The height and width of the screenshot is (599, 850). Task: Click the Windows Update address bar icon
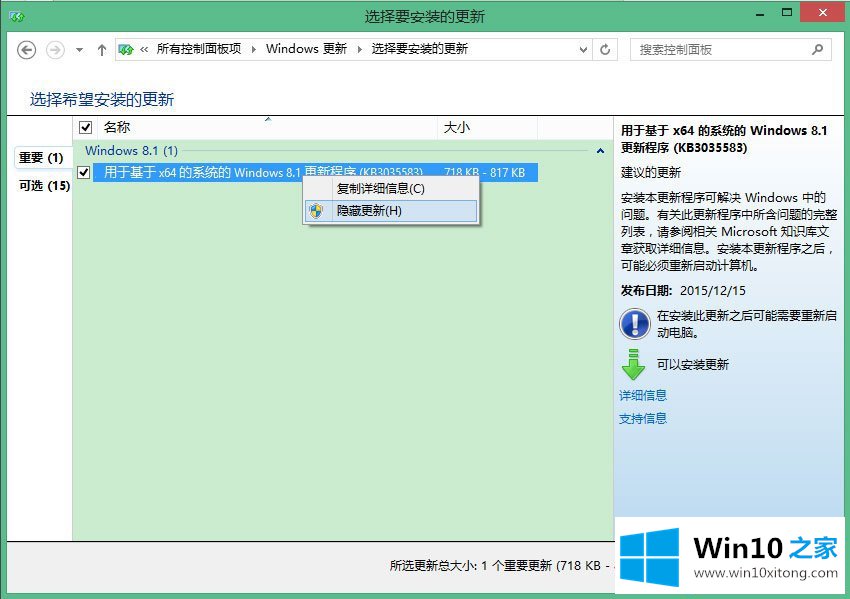pos(126,50)
